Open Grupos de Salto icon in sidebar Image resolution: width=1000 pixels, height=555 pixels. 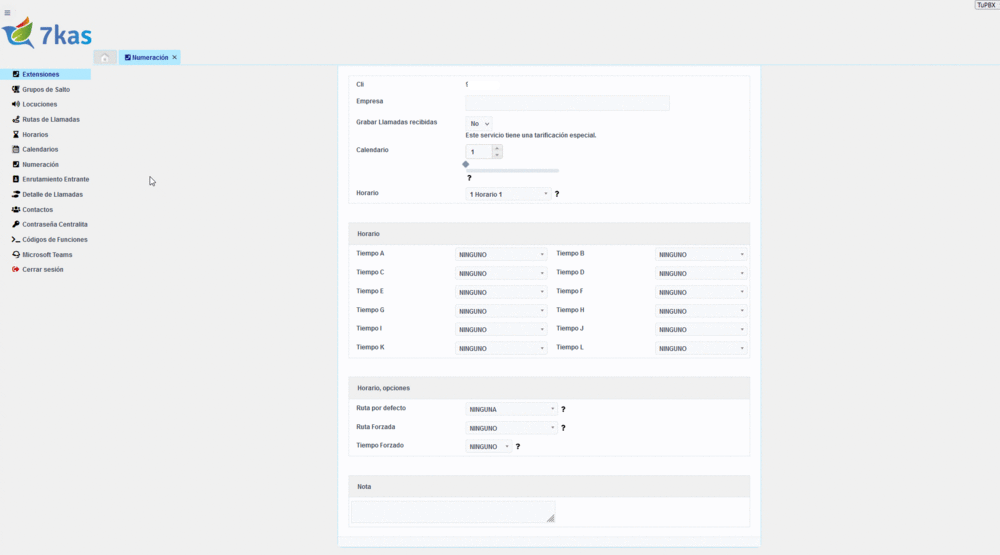[16, 89]
